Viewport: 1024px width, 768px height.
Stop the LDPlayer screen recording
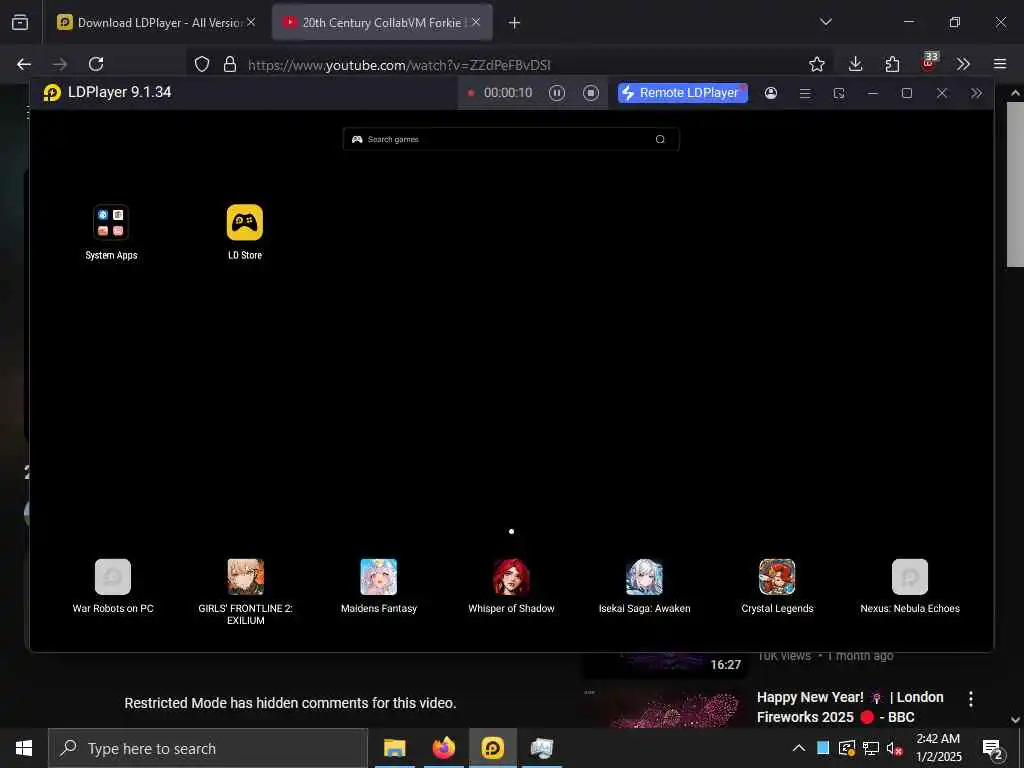click(590, 93)
